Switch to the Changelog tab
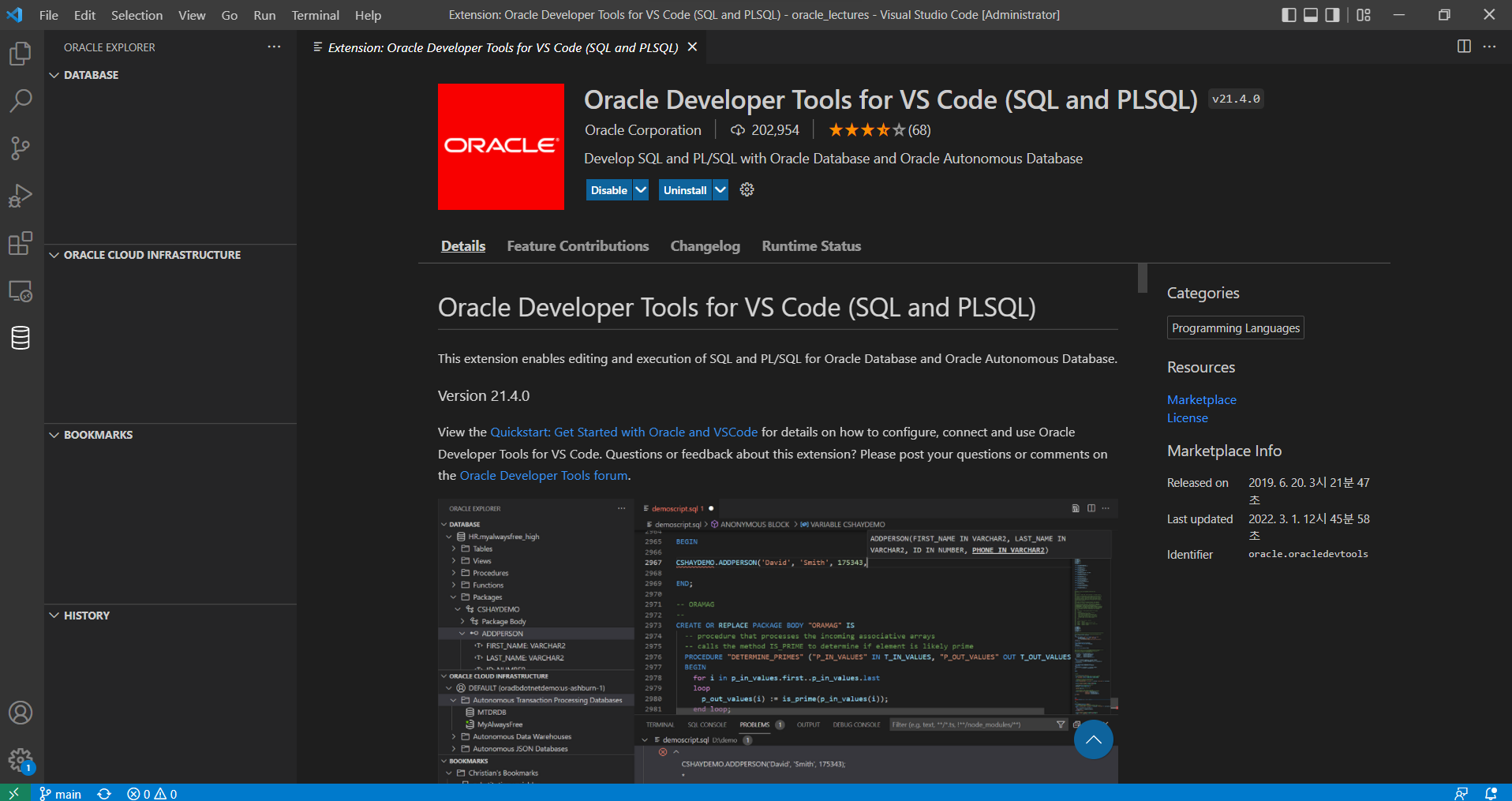1512x801 pixels. 705,246
